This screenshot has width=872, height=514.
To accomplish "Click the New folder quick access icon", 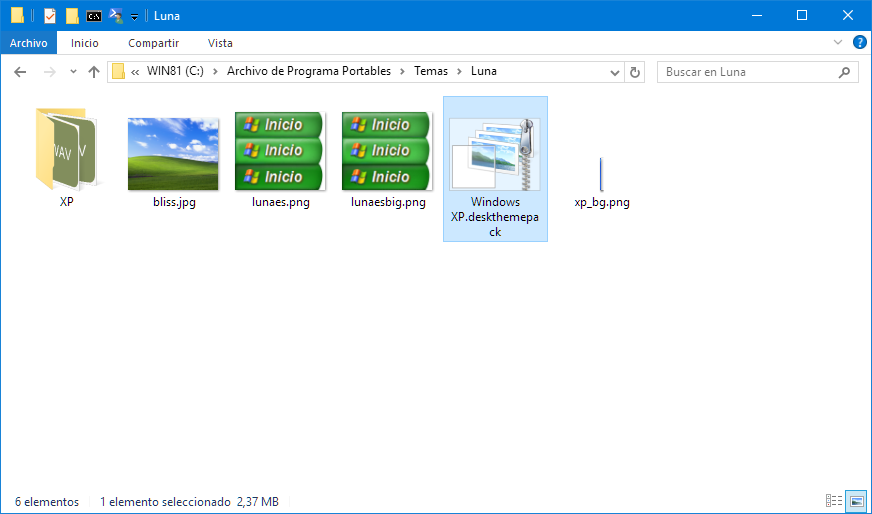I will pyautogui.click(x=72, y=16).
